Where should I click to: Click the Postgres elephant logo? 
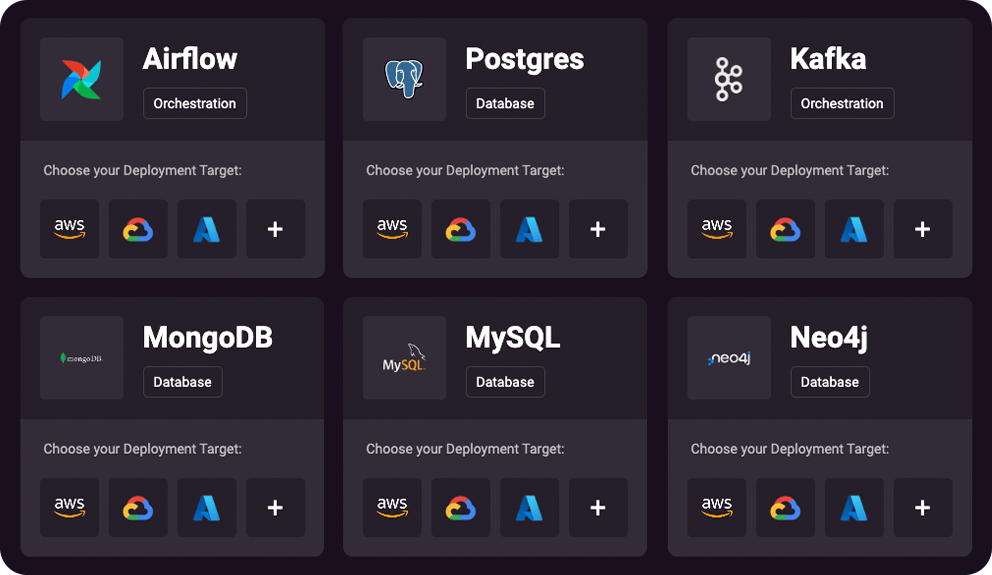(x=404, y=79)
